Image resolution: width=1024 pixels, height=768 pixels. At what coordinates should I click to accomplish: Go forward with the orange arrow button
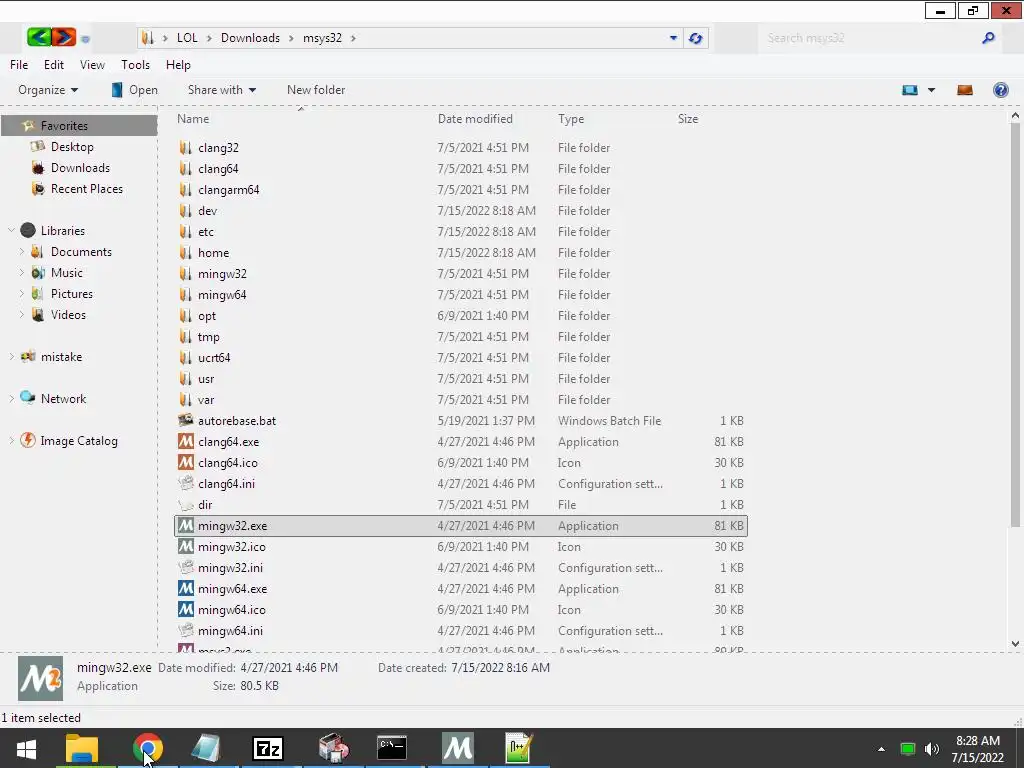point(63,37)
